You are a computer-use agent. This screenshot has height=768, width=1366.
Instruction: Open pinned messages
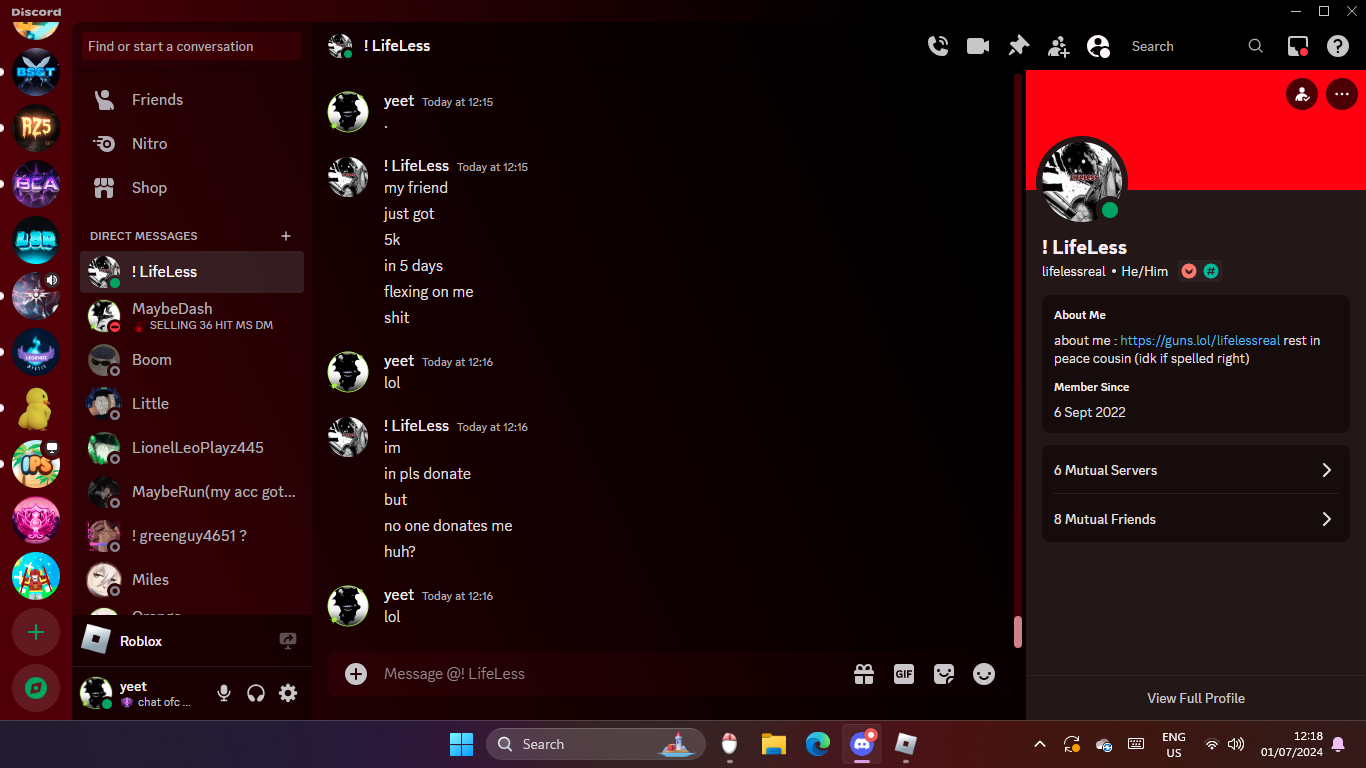pyautogui.click(x=1018, y=46)
